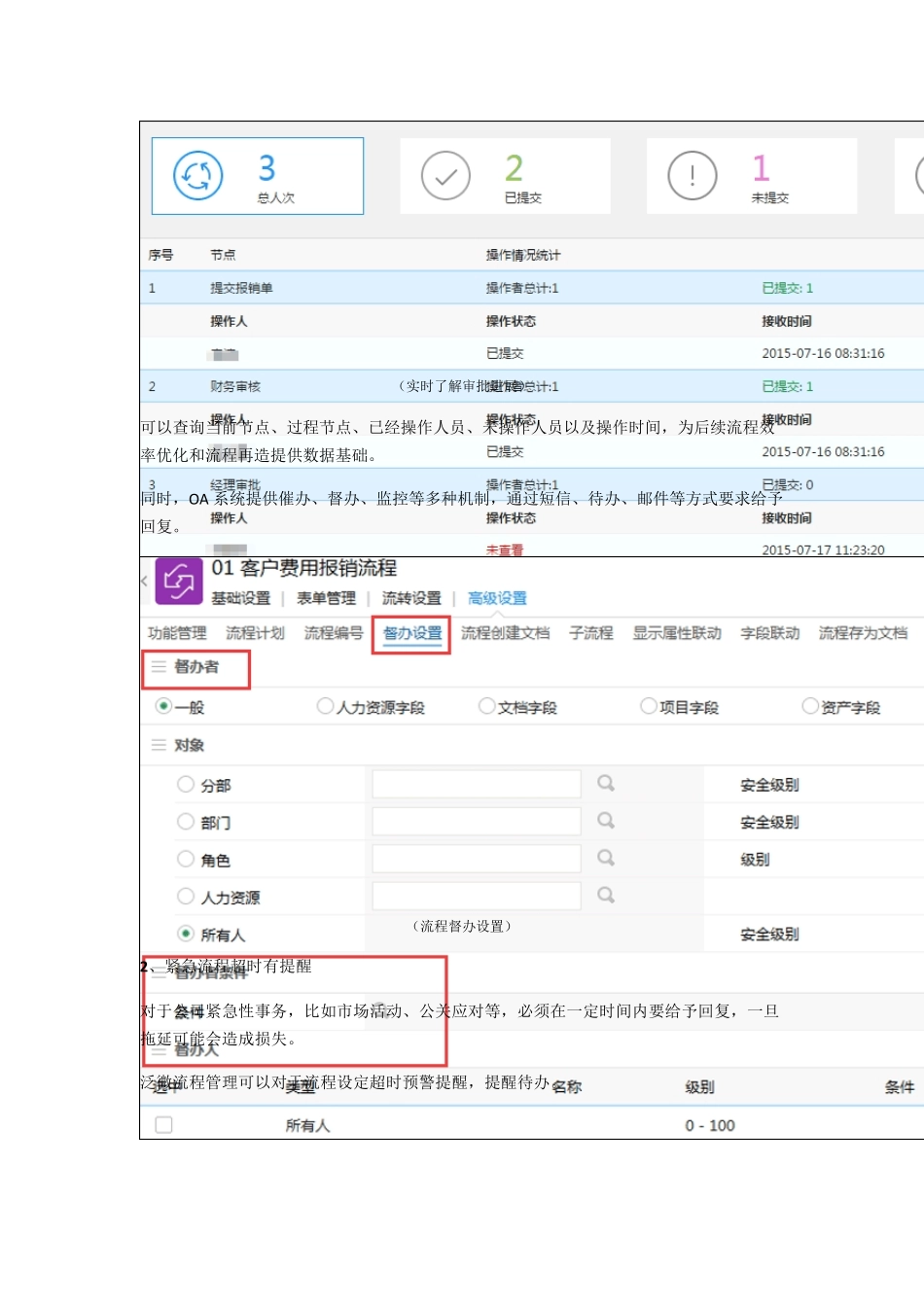Screen dimensions: 924x1307
Task: Click the back arrow left of the workflow icon
Action: click(145, 582)
